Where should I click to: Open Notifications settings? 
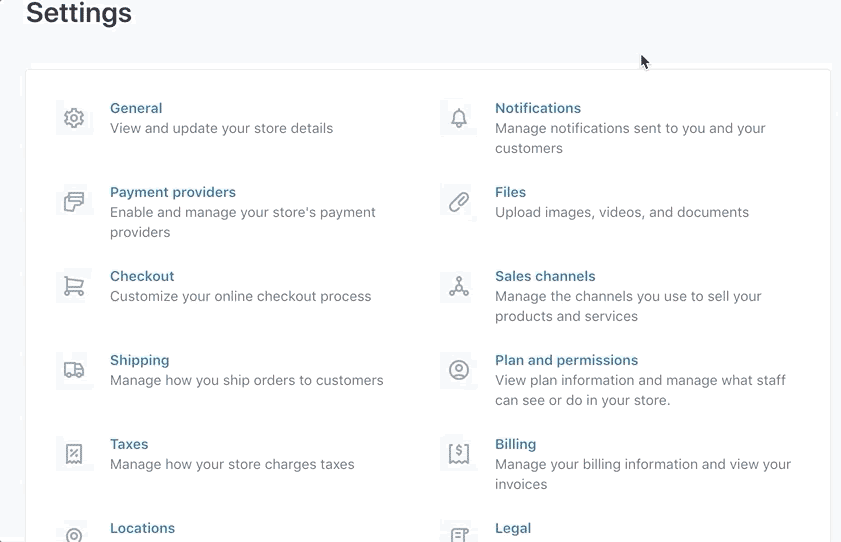pyautogui.click(x=537, y=108)
